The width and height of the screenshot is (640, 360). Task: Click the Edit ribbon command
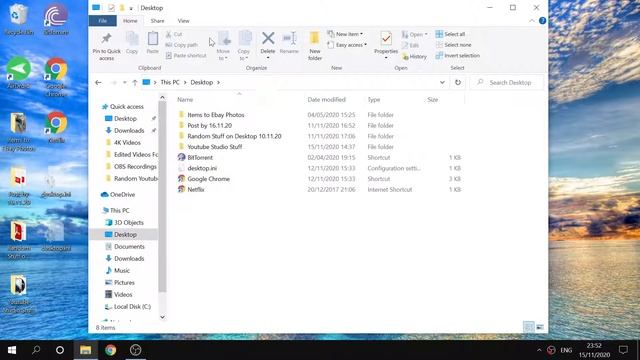(x=410, y=45)
